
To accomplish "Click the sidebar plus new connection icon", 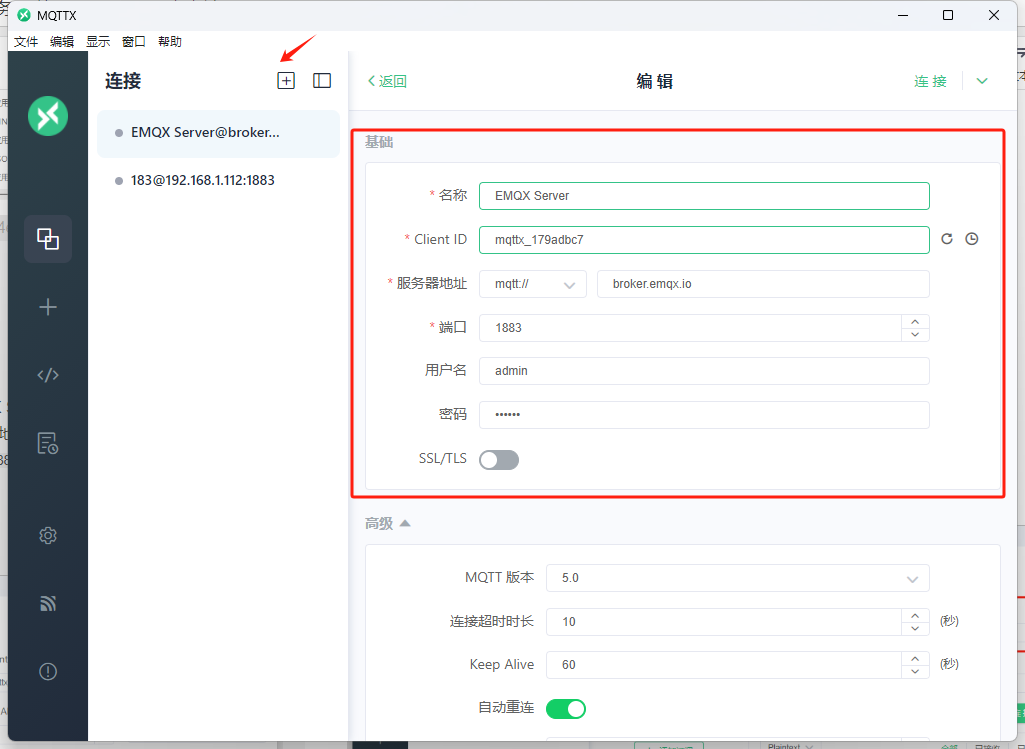I will (x=48, y=307).
